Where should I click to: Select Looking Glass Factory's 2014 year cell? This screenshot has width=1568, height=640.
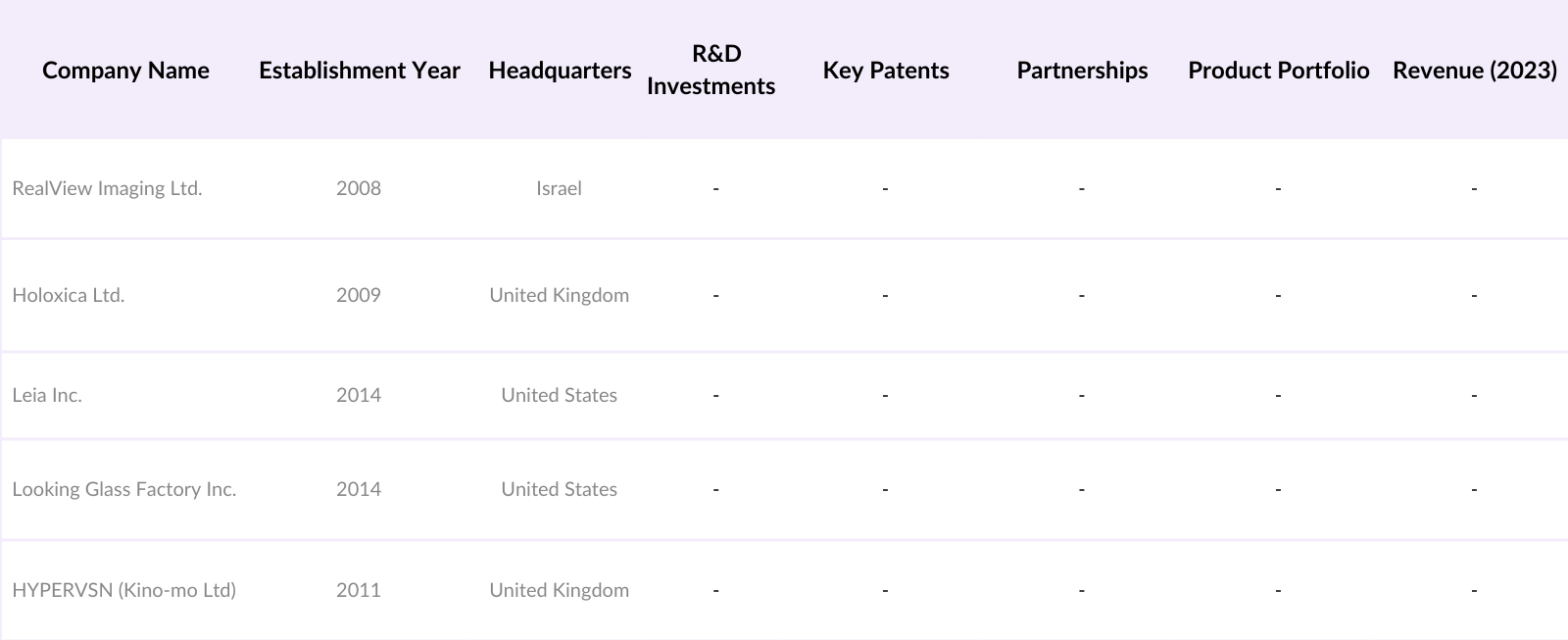pyautogui.click(x=359, y=489)
